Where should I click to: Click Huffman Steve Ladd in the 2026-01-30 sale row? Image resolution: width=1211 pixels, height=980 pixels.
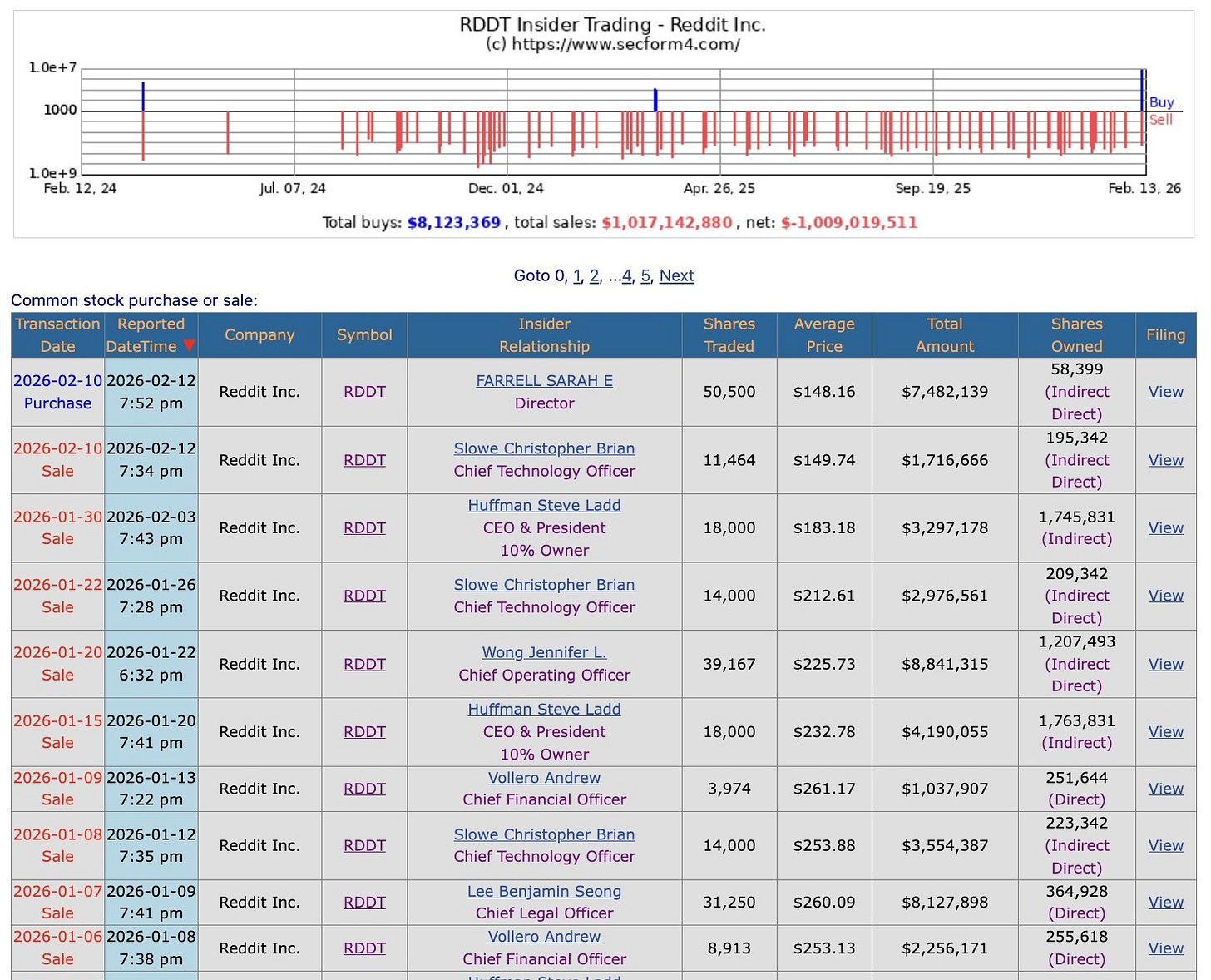coord(544,505)
